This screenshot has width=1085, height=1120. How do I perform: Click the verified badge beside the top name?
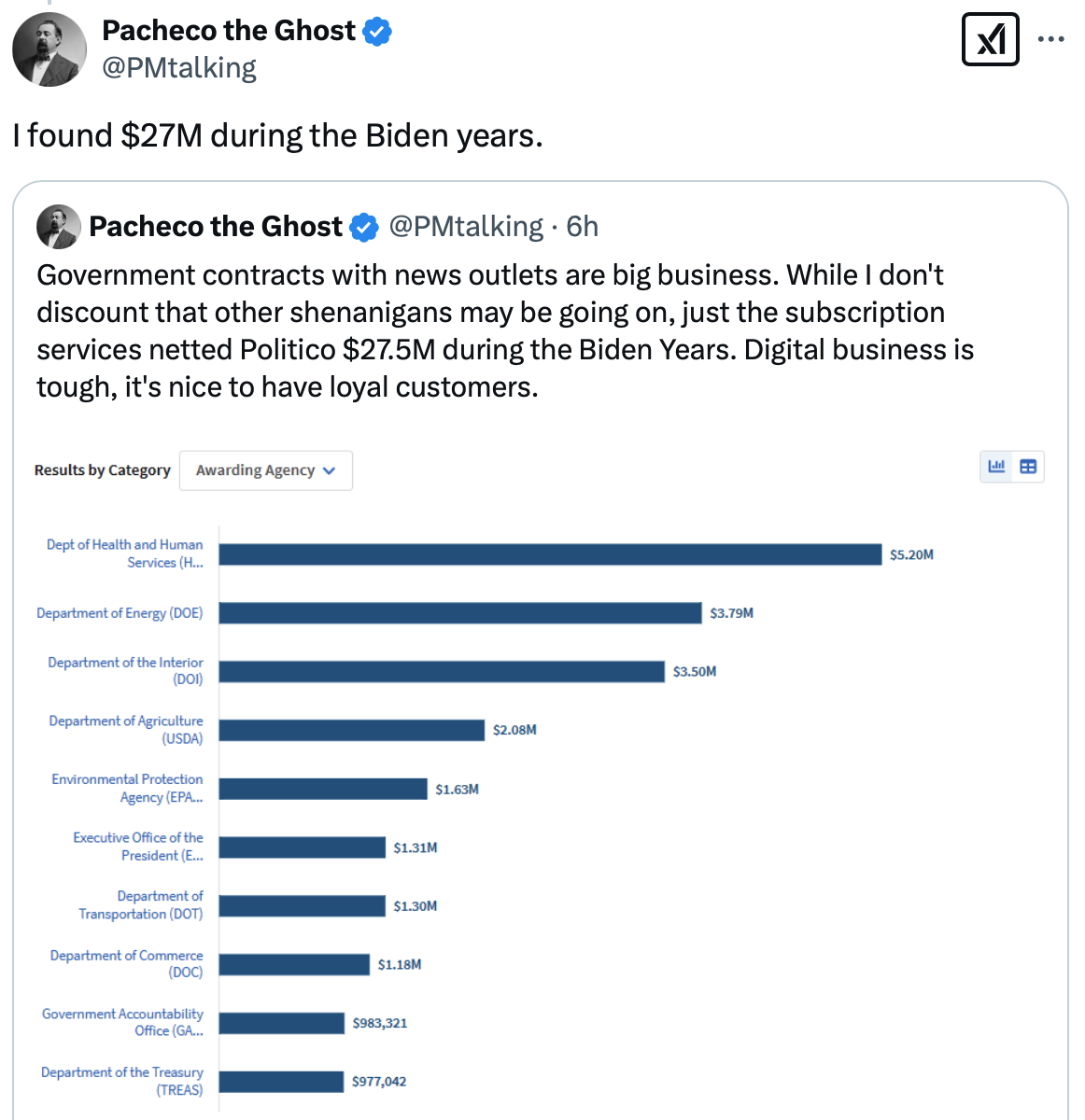coord(376,32)
